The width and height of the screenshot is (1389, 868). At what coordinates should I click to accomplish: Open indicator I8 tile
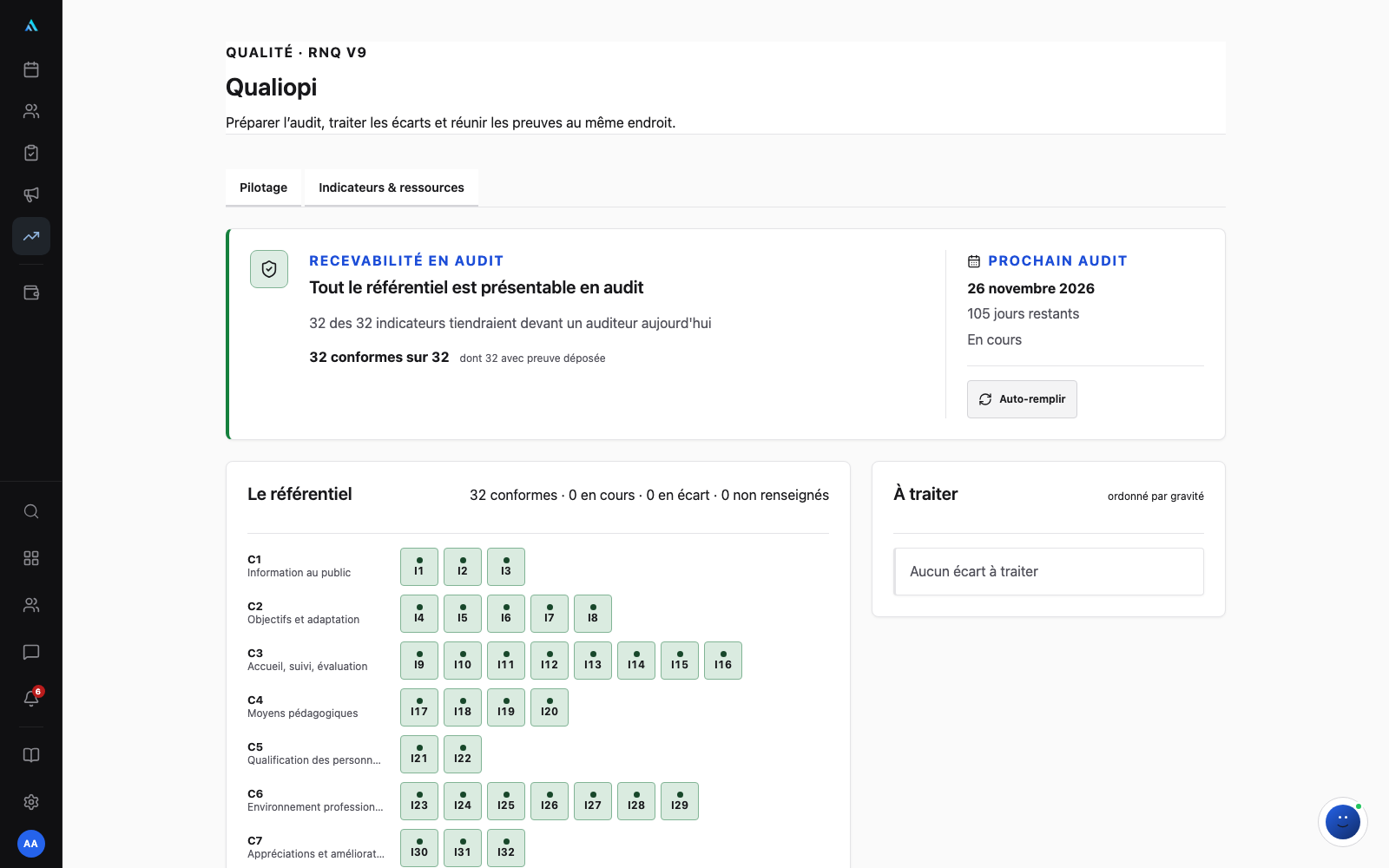(x=593, y=614)
